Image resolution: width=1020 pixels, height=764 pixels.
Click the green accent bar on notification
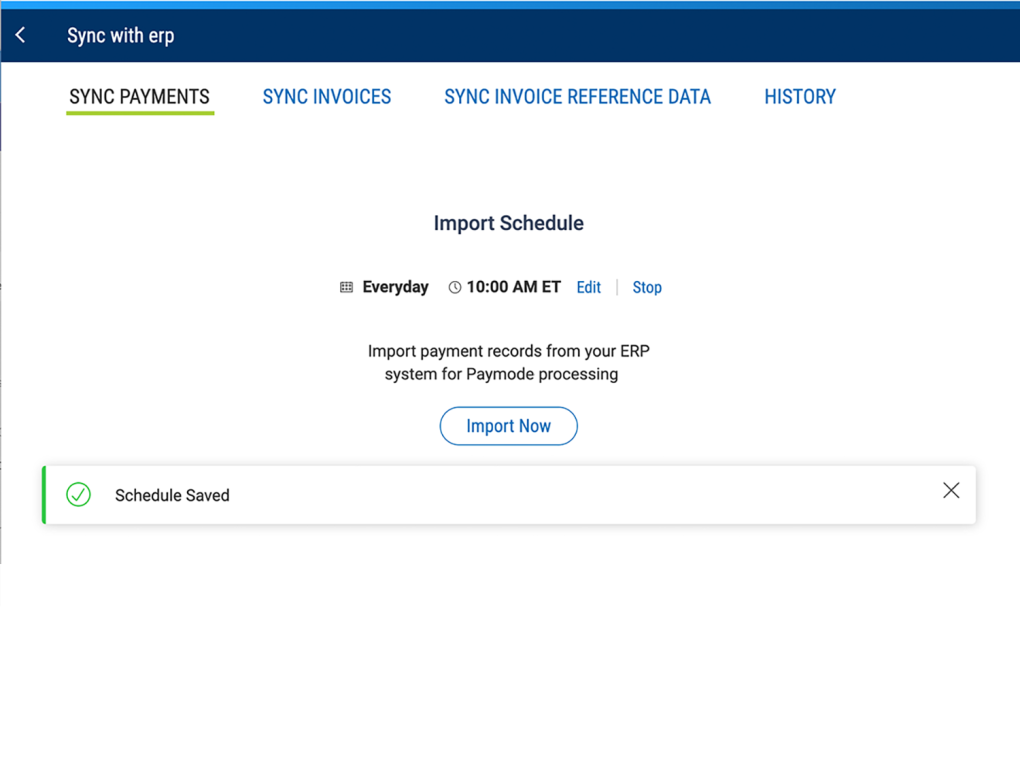tap(44, 494)
